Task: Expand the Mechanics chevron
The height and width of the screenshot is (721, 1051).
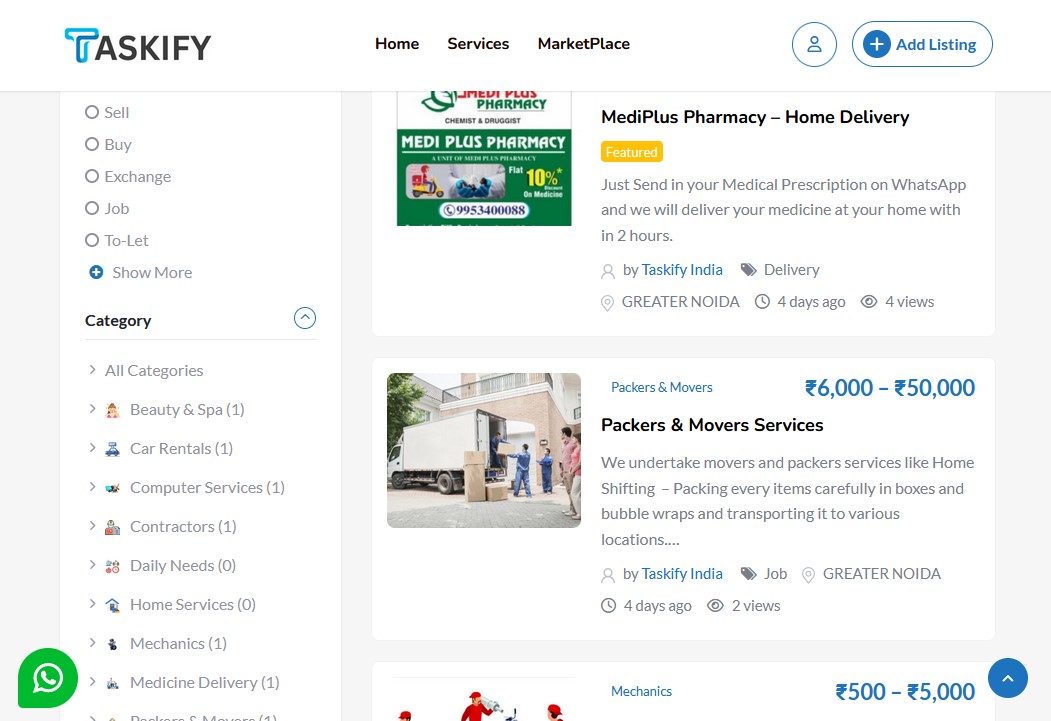Action: pos(92,642)
